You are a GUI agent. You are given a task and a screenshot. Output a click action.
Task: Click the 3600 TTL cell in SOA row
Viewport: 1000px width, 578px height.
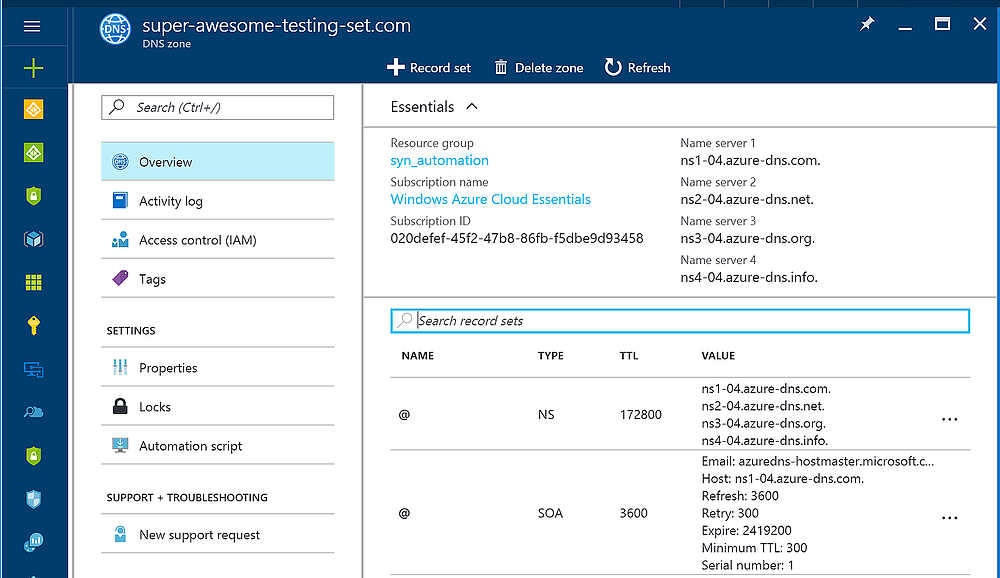(633, 513)
